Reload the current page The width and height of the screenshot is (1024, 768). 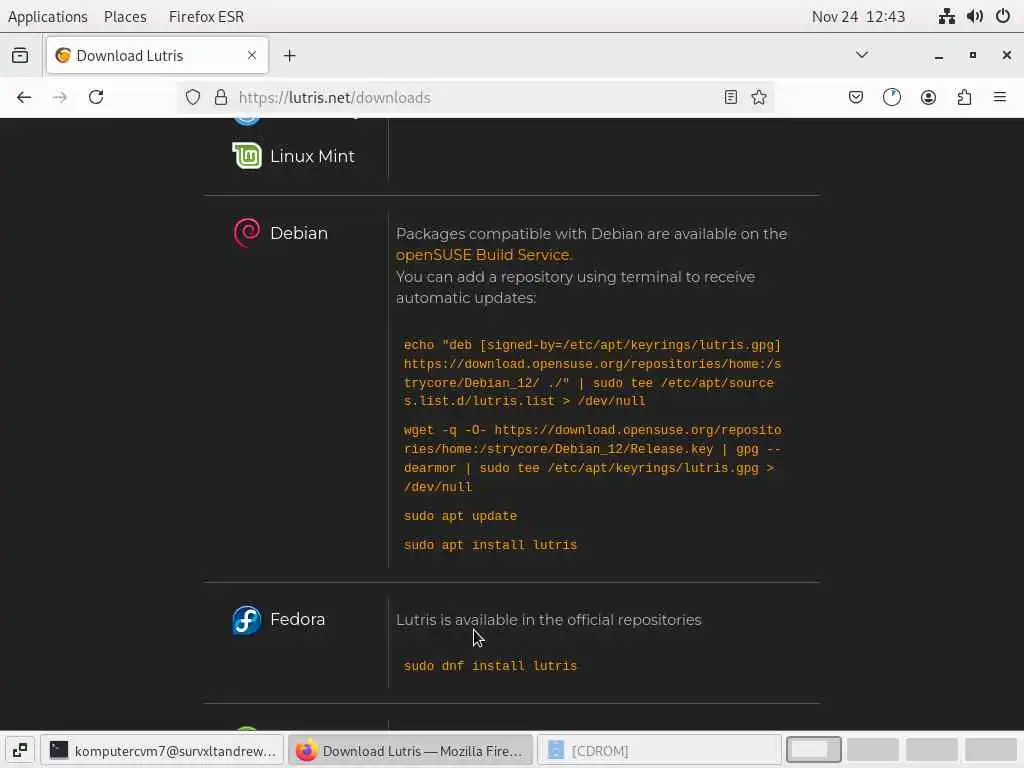click(96, 97)
